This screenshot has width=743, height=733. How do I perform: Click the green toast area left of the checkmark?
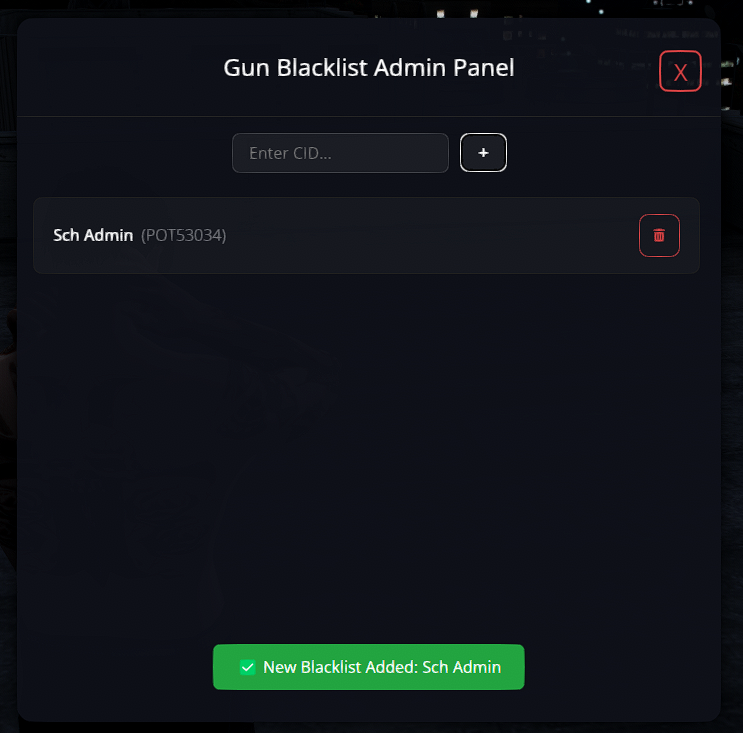[x=227, y=667]
